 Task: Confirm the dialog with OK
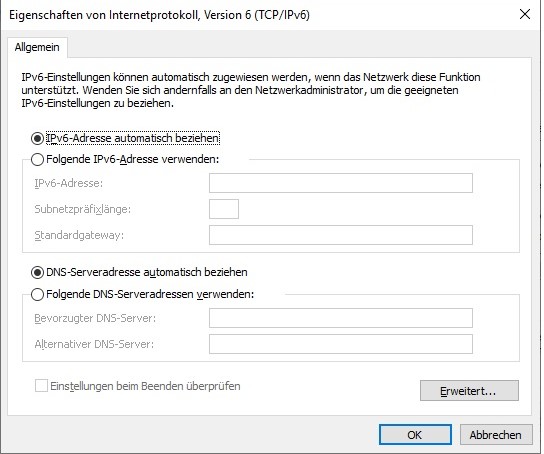415,435
